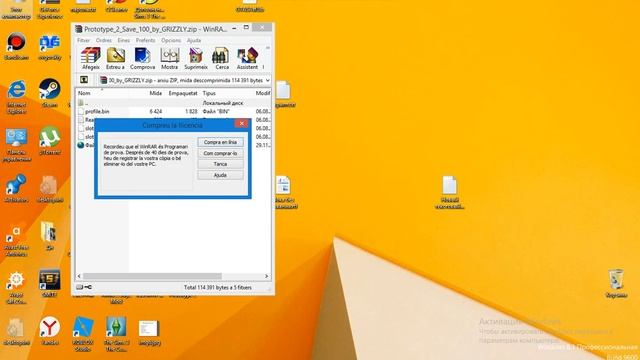Expand the archive path dropdown arrow
The image size is (640, 360).
click(267, 80)
